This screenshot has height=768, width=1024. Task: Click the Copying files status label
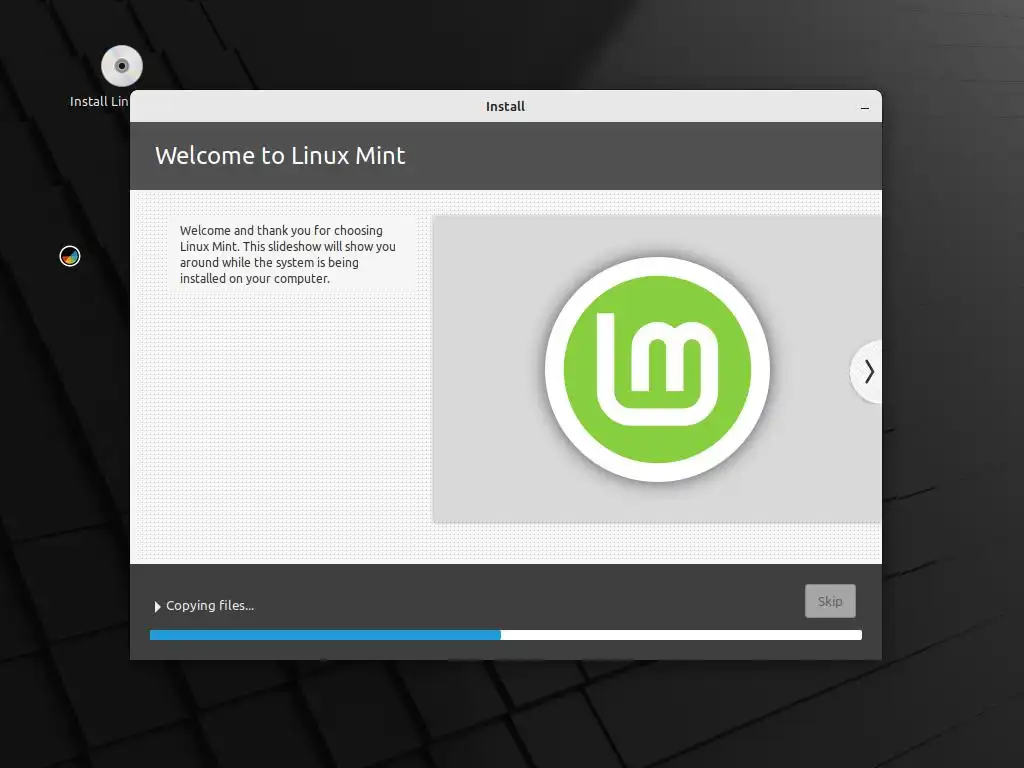click(x=210, y=606)
